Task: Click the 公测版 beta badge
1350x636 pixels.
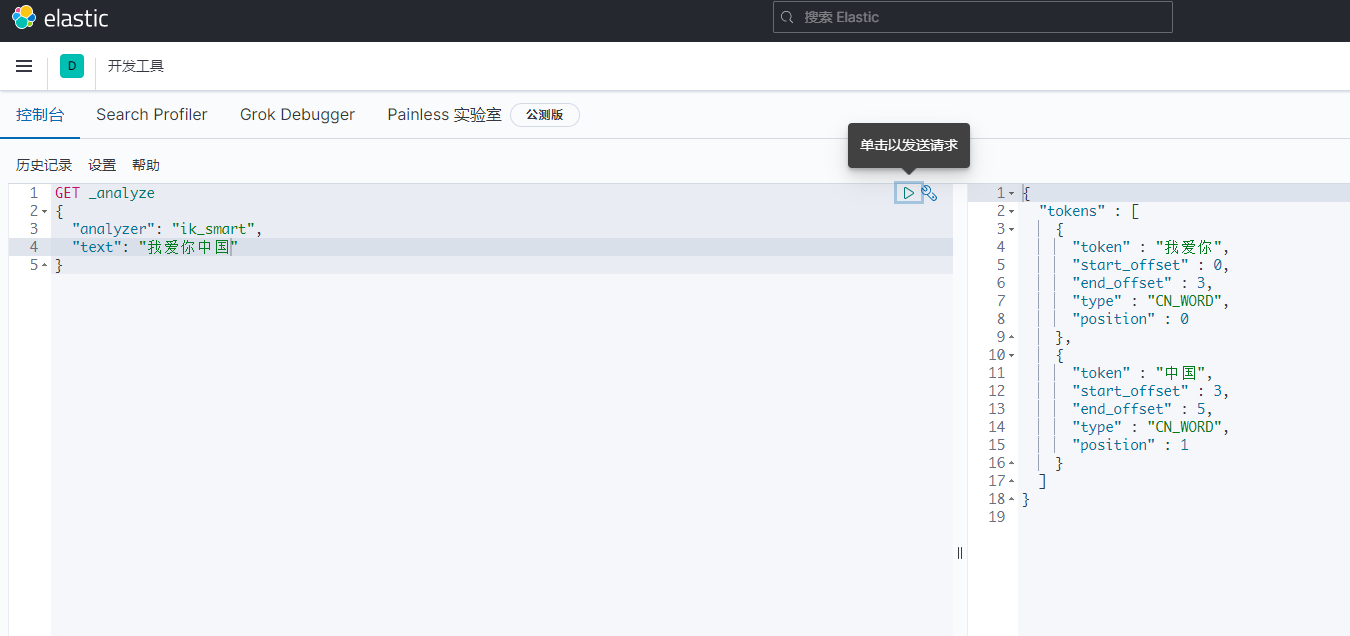Action: pos(545,115)
